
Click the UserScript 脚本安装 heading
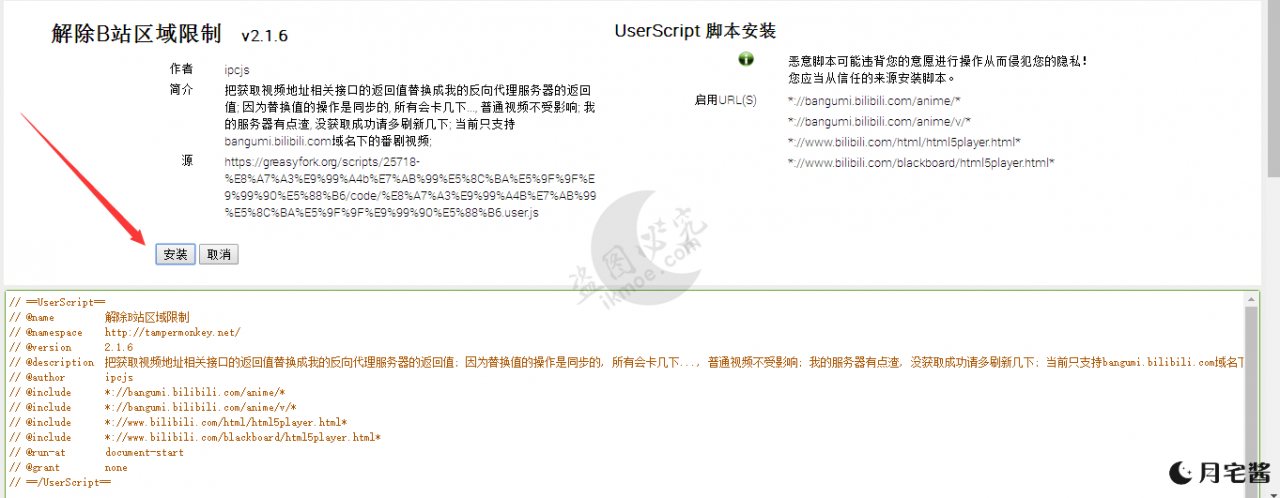(694, 31)
